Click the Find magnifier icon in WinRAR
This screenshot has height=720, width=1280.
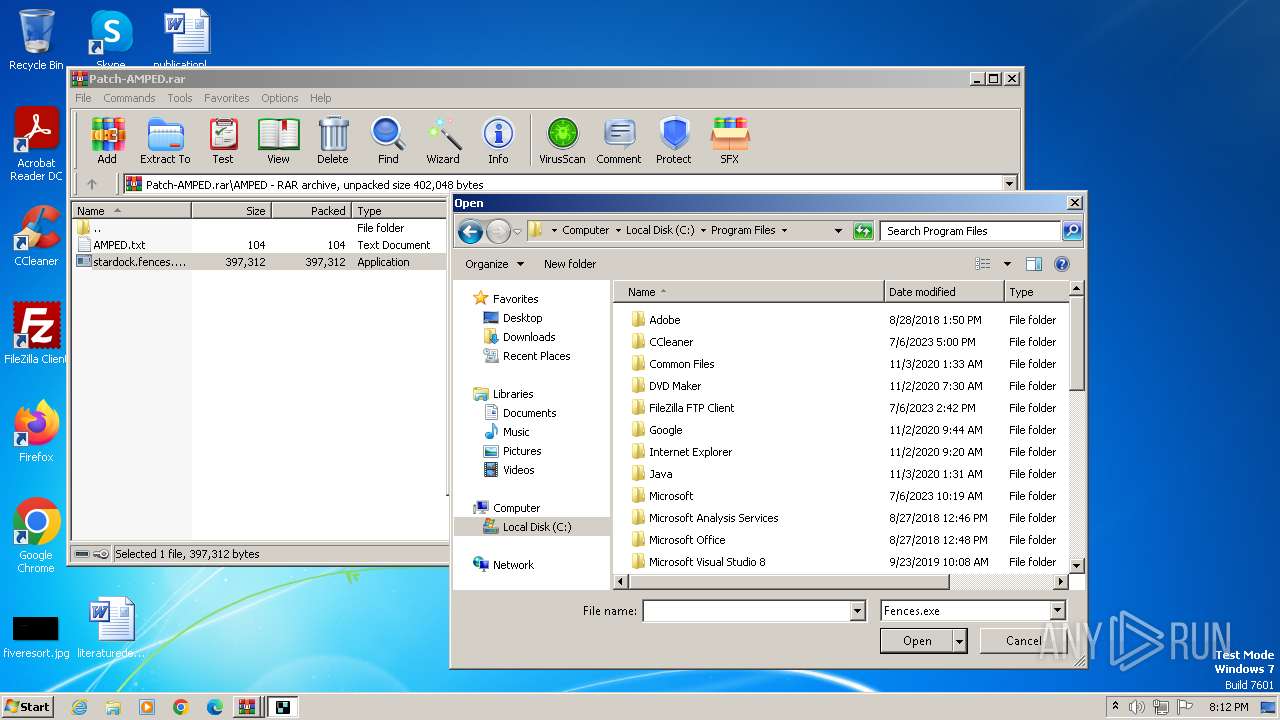[x=388, y=140]
